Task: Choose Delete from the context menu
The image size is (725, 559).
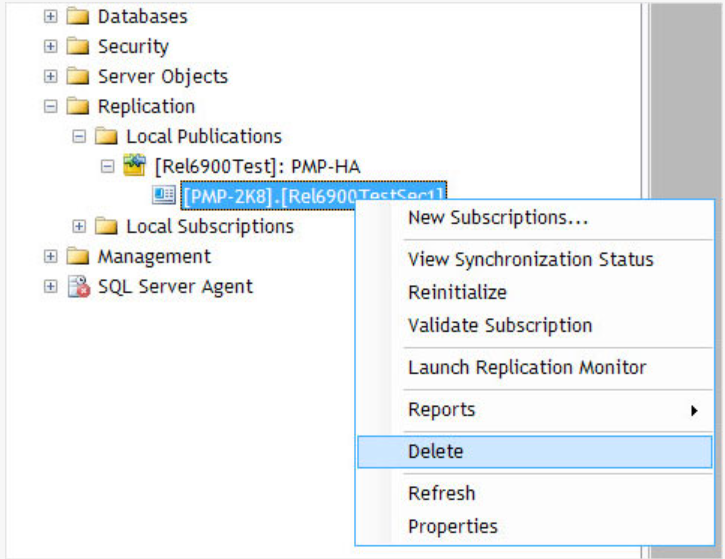Action: pos(436,451)
